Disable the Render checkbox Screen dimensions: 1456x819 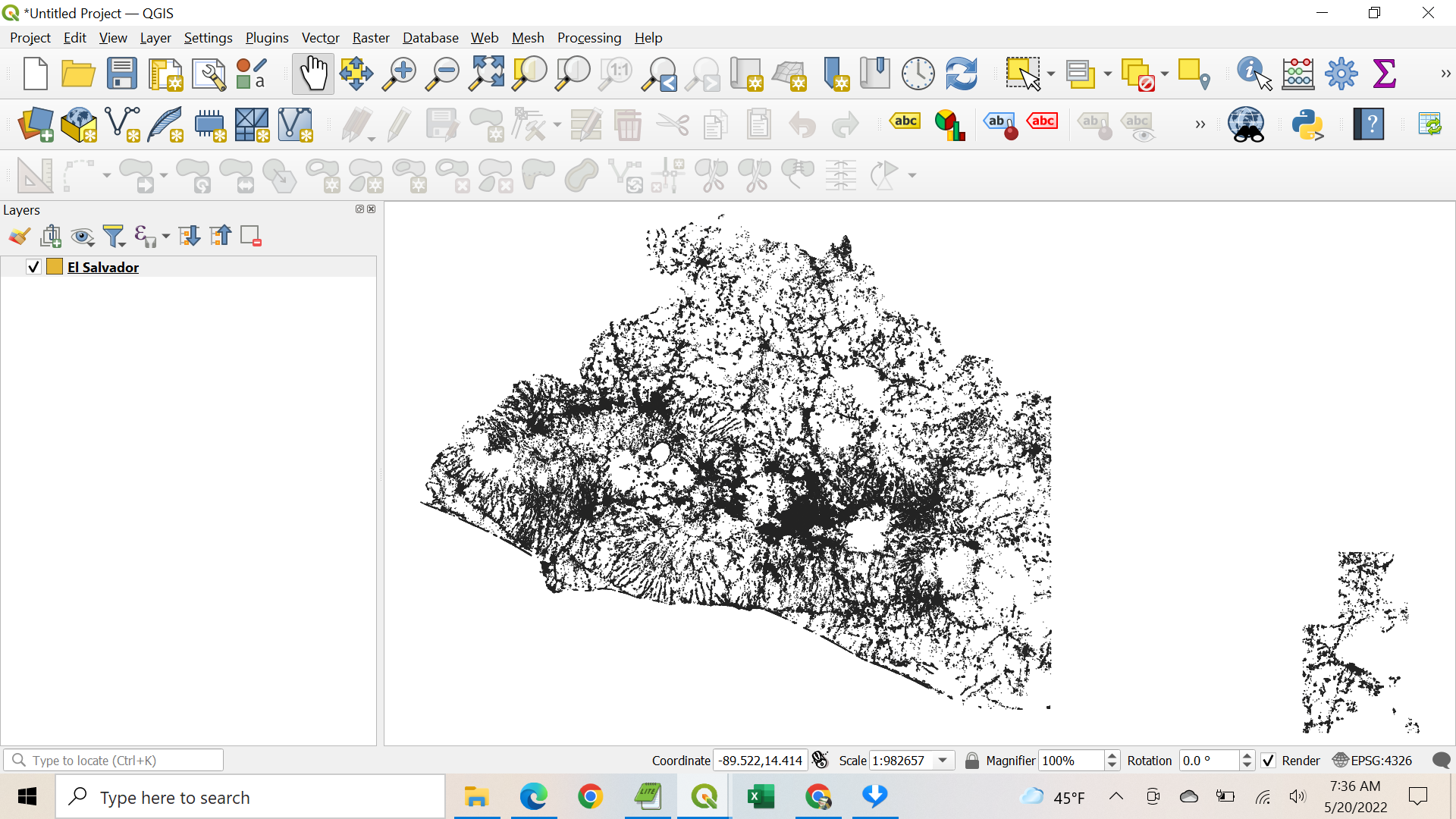(x=1268, y=761)
